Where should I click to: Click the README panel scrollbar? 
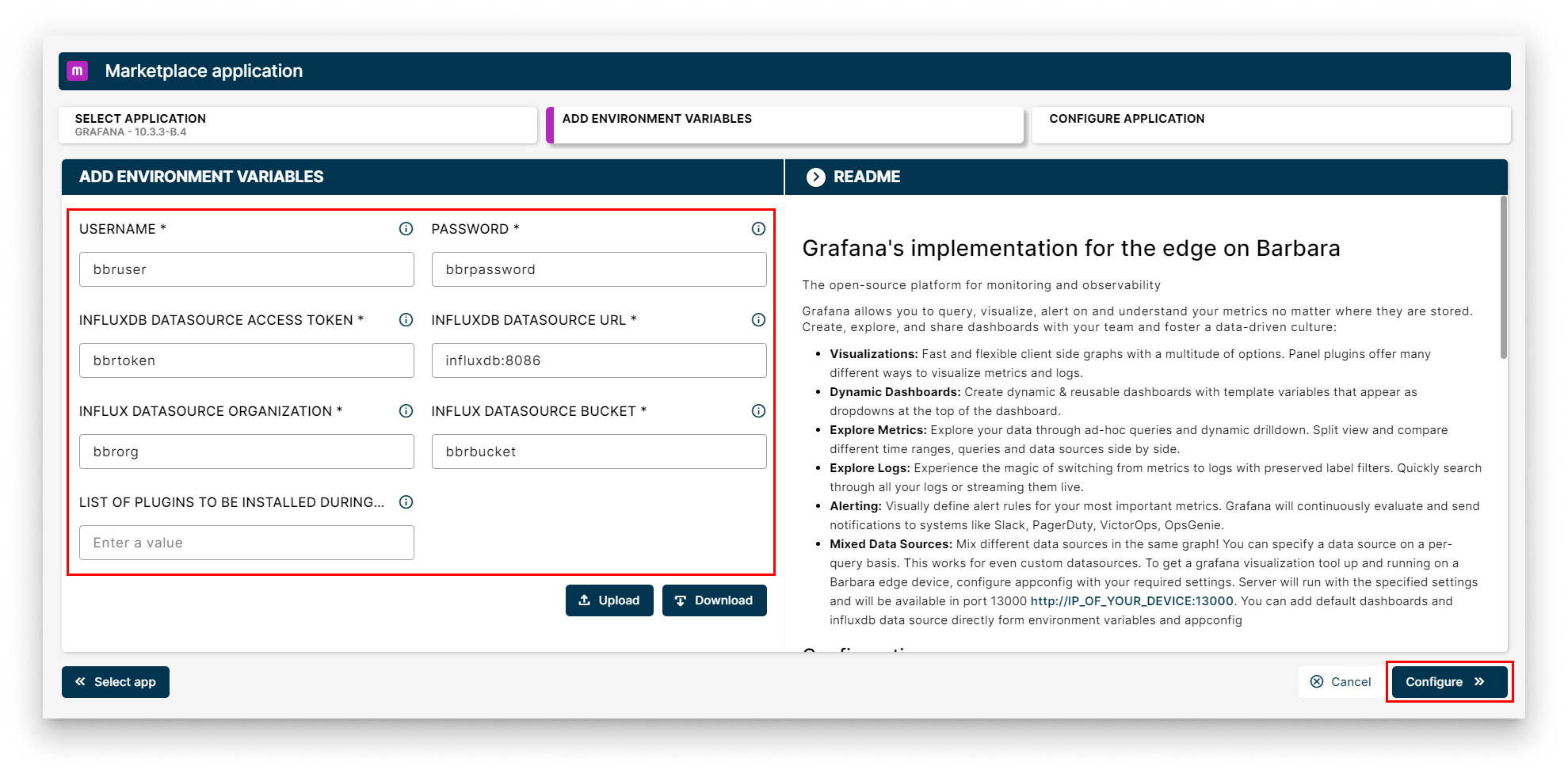click(x=1503, y=277)
